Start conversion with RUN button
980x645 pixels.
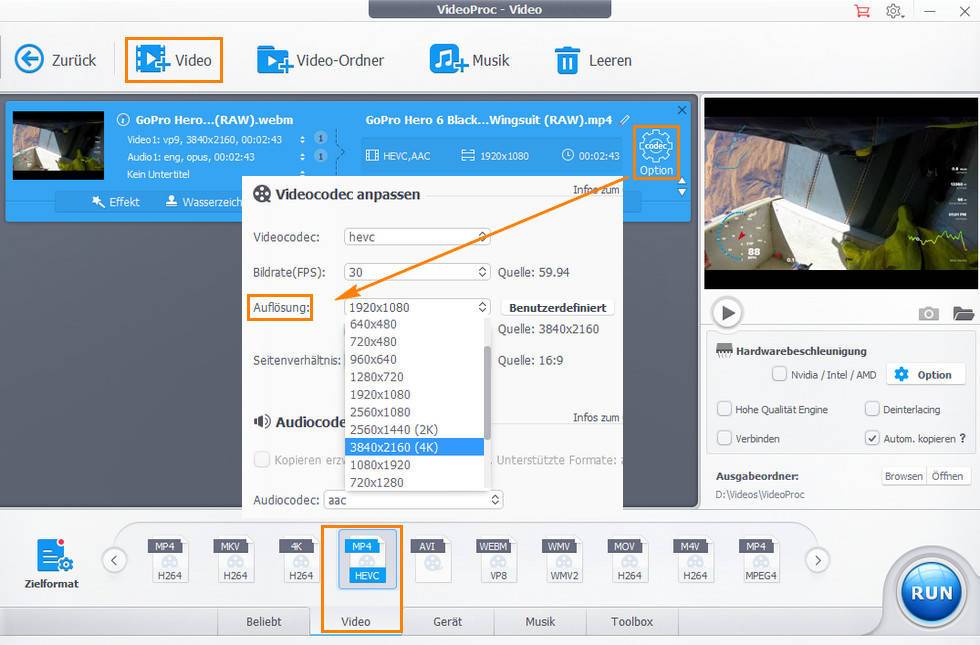tap(931, 592)
